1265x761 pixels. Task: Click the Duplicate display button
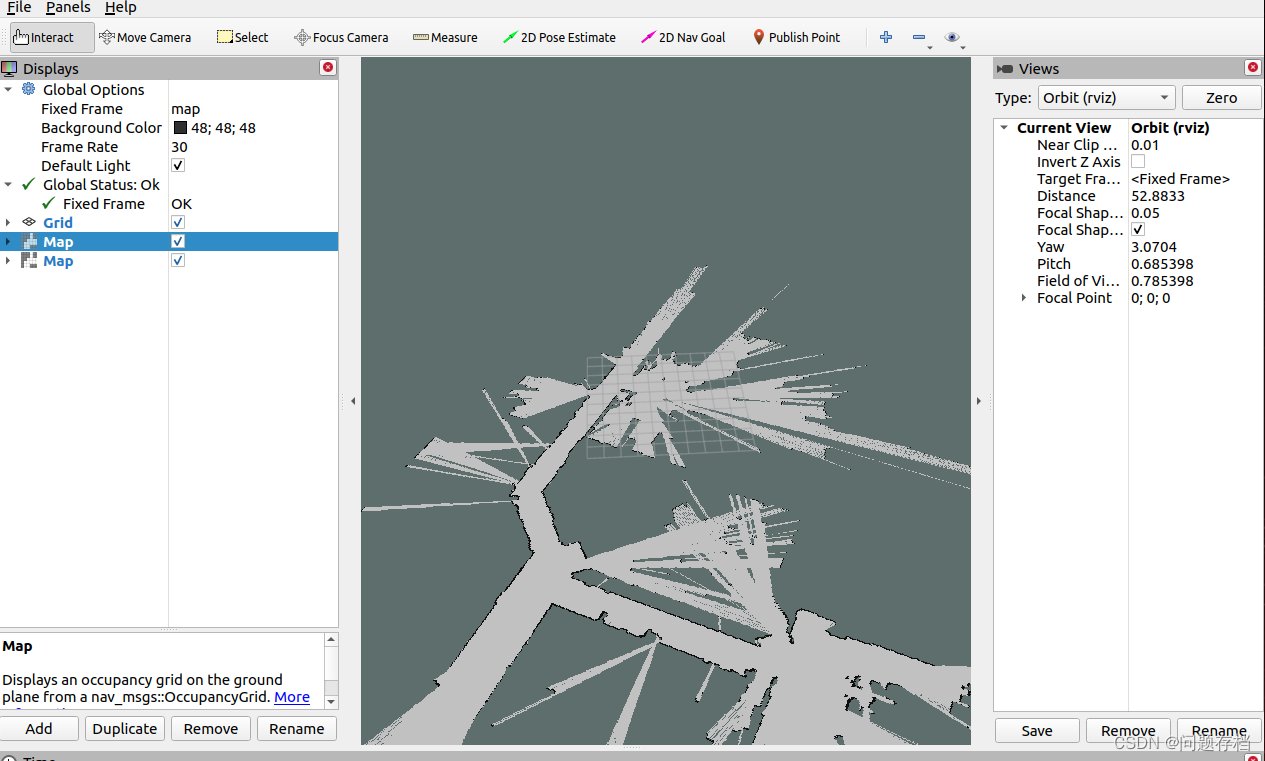(x=125, y=729)
